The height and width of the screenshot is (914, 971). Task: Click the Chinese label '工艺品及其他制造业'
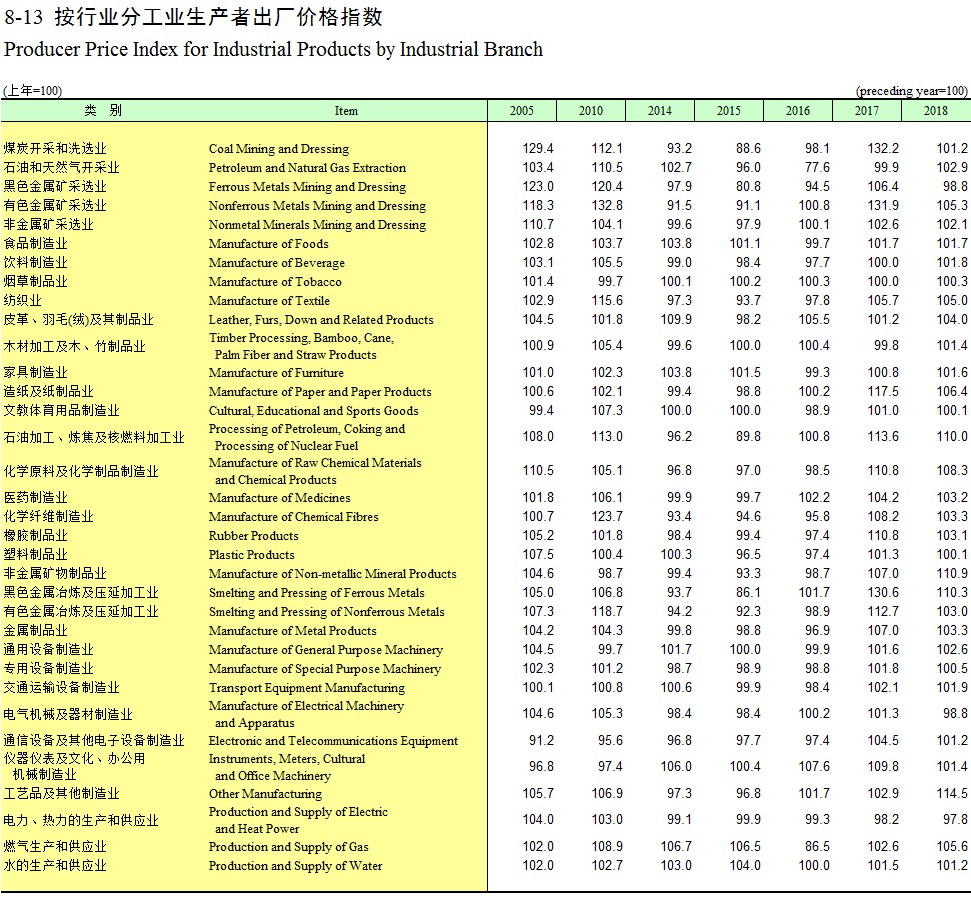tap(61, 794)
